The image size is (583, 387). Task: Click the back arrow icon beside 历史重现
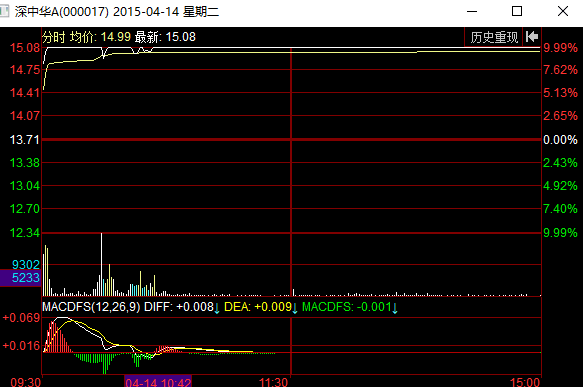coord(532,37)
